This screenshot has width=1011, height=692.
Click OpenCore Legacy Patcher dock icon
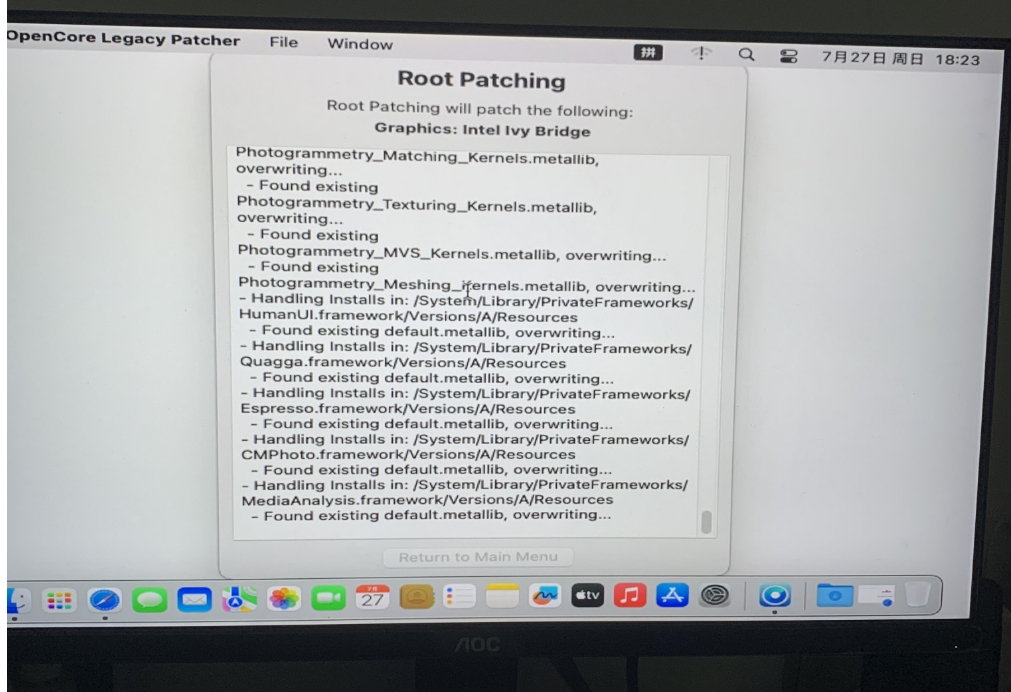pyautogui.click(x=774, y=595)
